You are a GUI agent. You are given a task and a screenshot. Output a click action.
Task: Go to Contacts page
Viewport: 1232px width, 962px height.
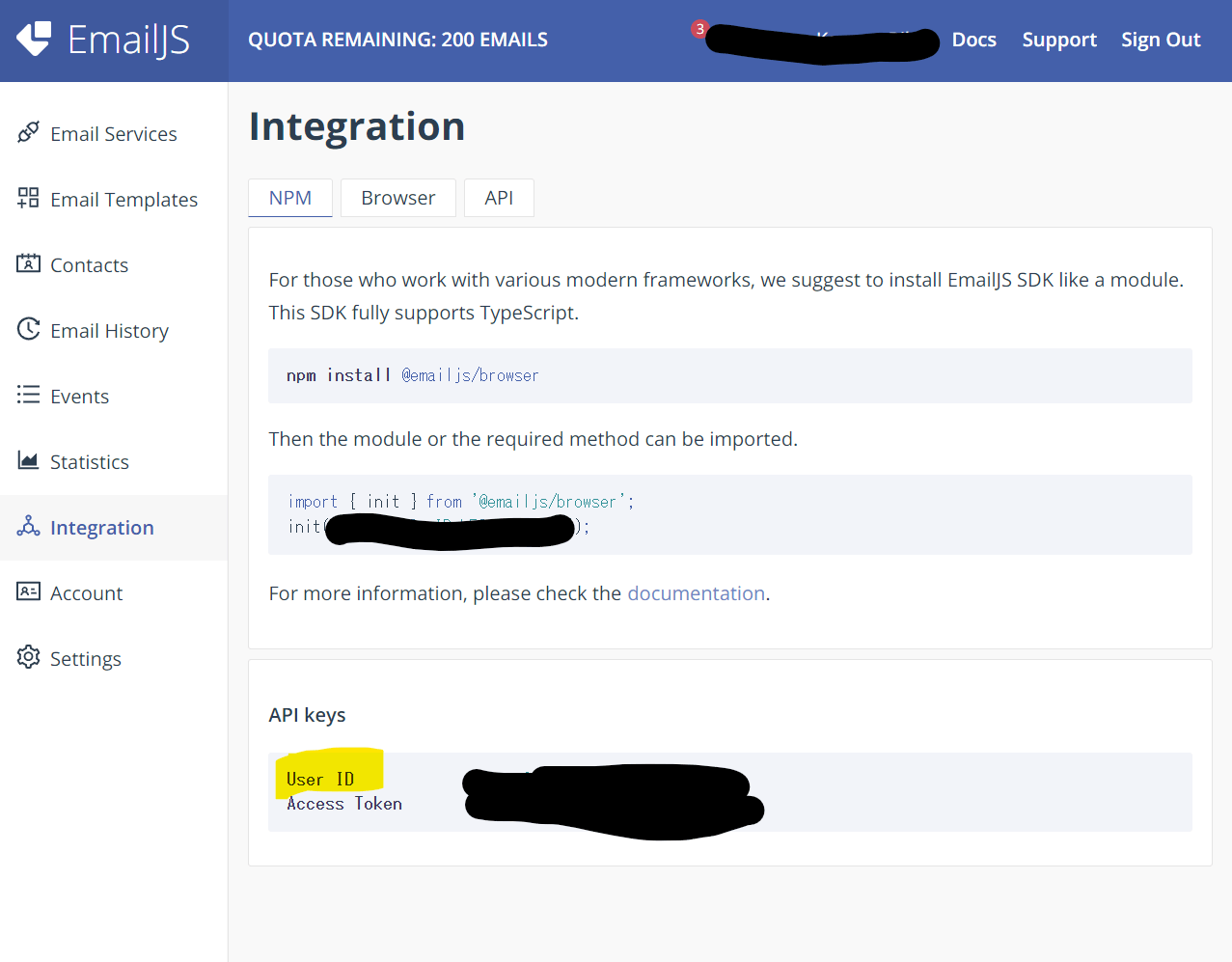click(x=114, y=265)
